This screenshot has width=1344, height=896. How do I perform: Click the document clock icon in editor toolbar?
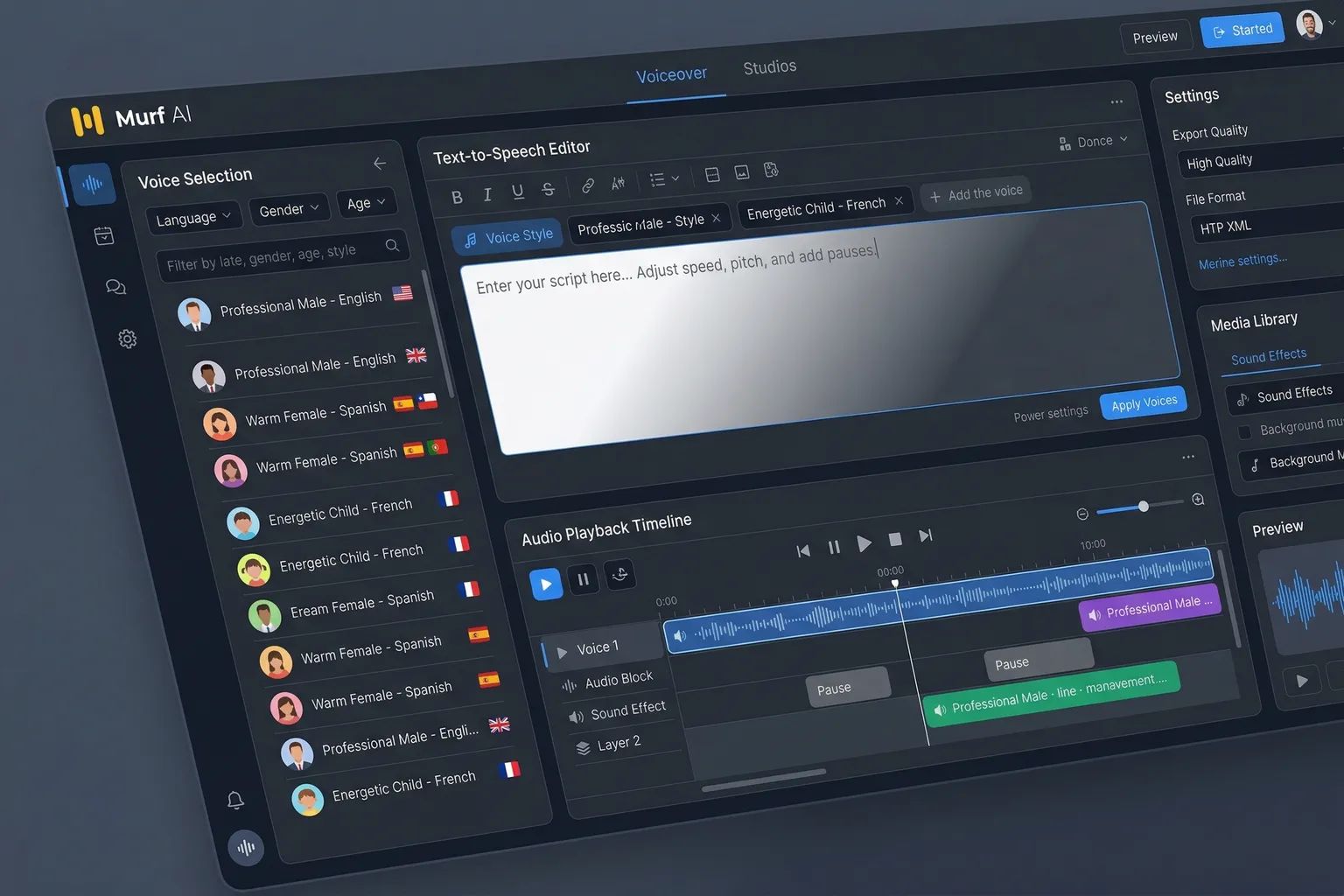[771, 170]
